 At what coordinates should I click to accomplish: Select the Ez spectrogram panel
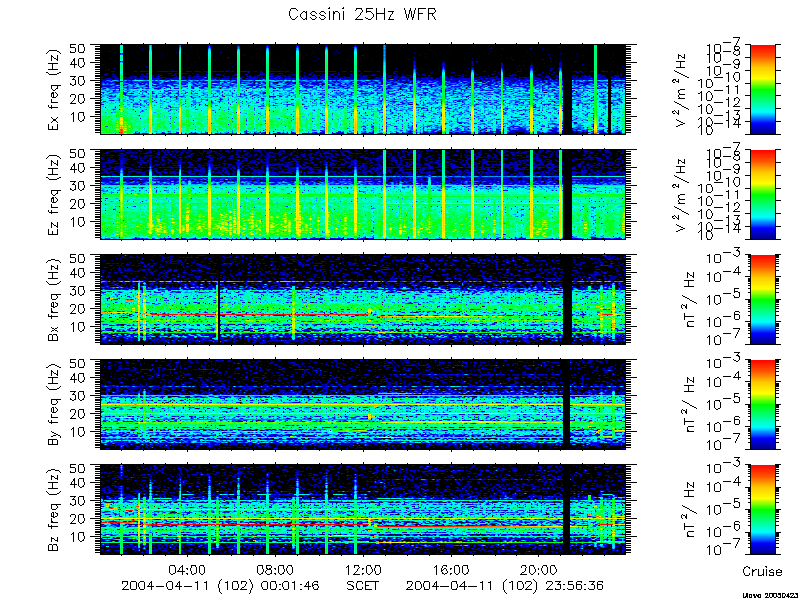coord(362,194)
